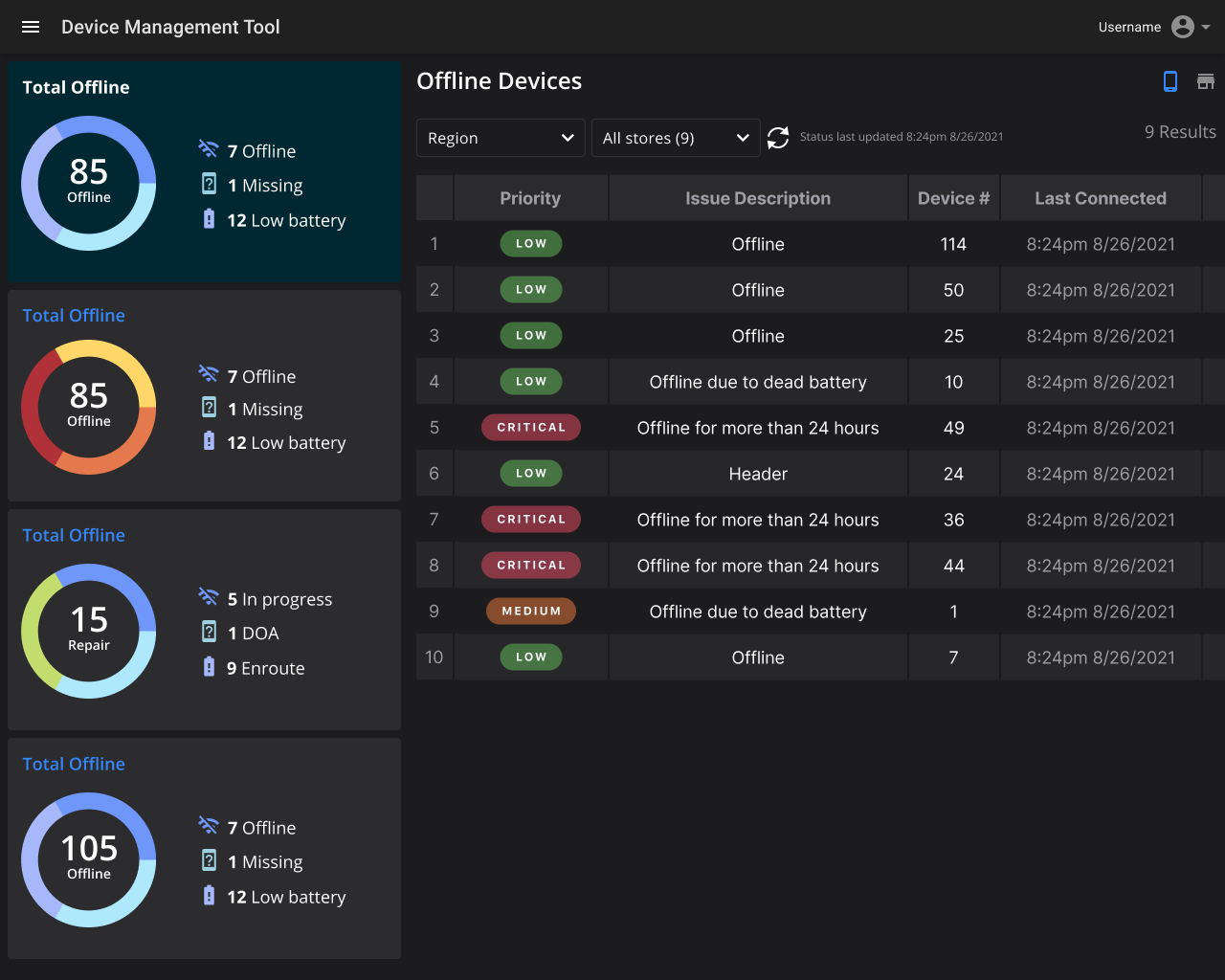Click the Offline Devices heading
The height and width of the screenshot is (980, 1225).
[x=499, y=81]
